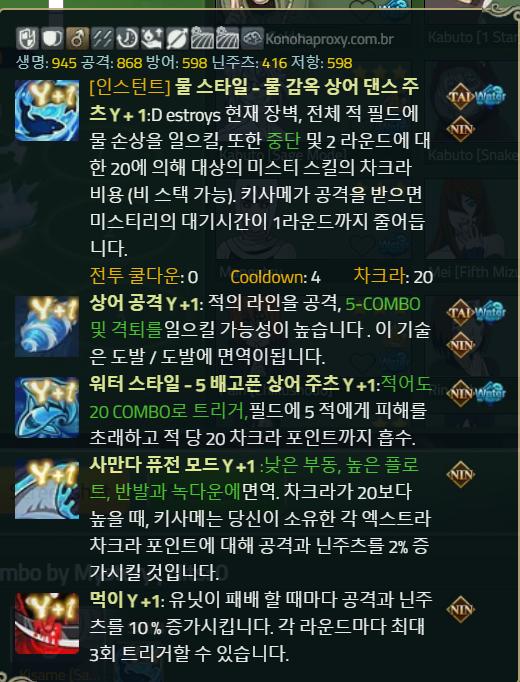This screenshot has height=682, width=520.
Task: Click the leaf with arrow trait icon
Action: [x=177, y=38]
